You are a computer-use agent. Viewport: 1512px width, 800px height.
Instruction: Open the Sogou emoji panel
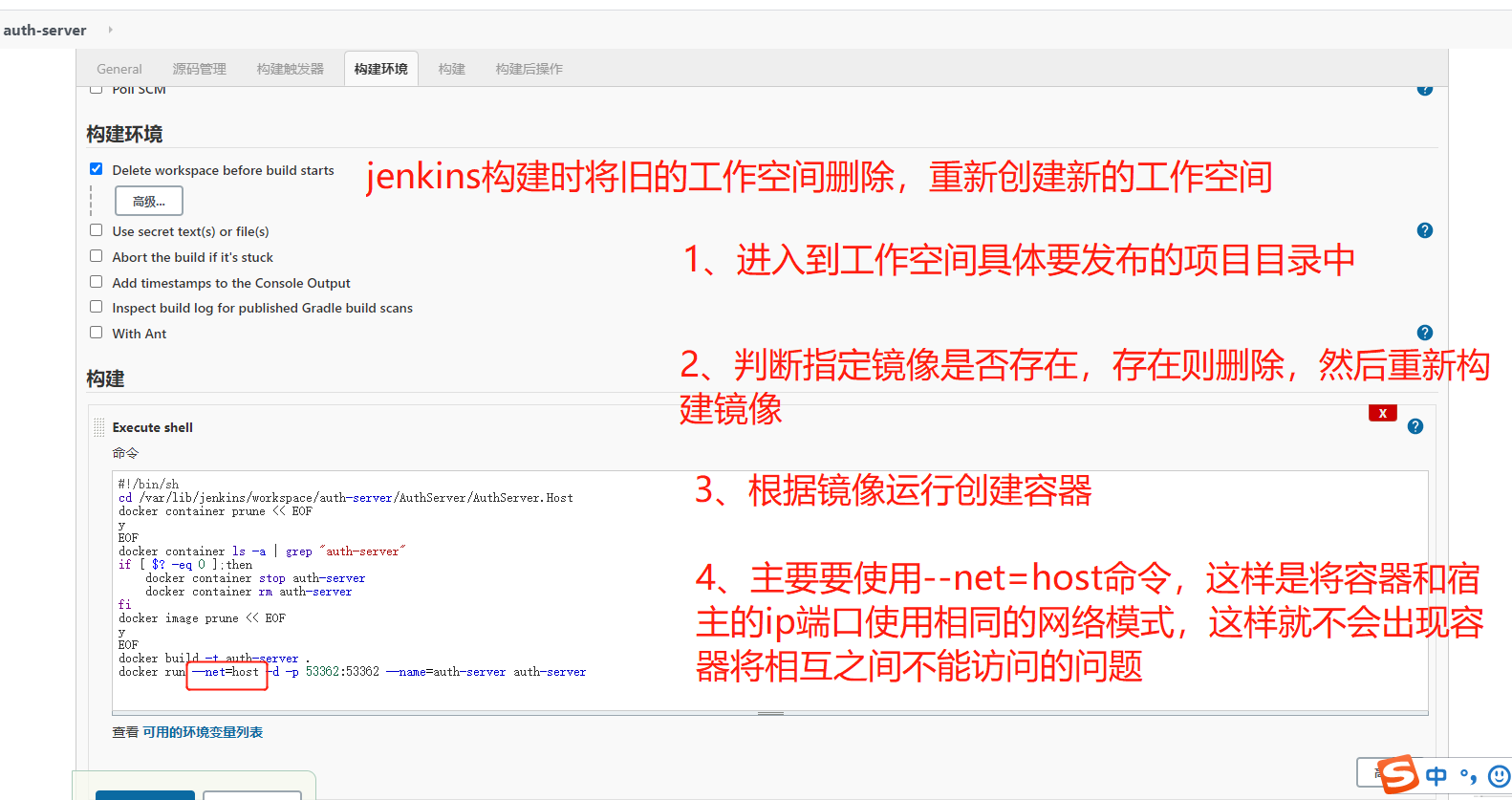(1500, 776)
